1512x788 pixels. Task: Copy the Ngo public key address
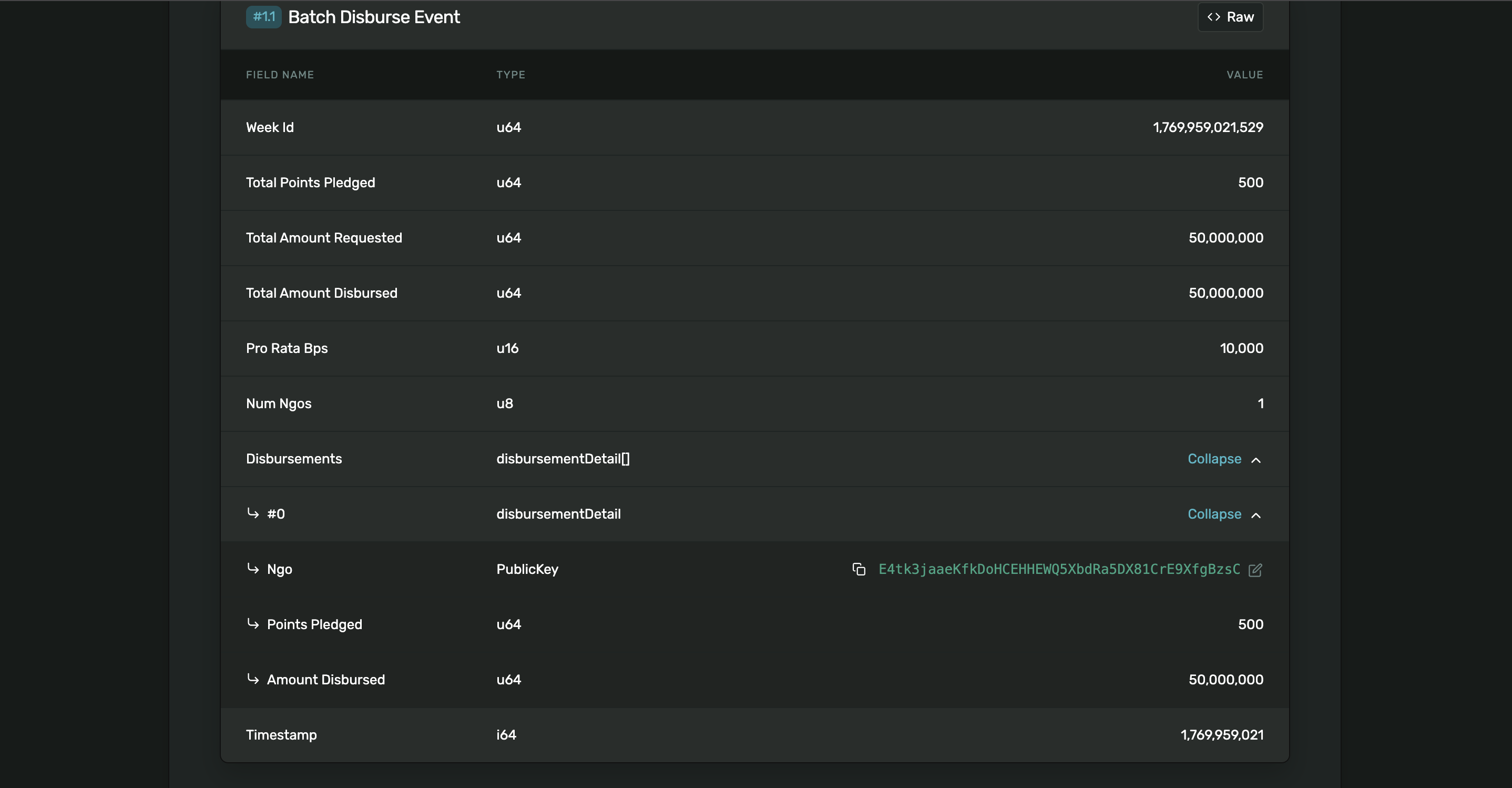859,569
